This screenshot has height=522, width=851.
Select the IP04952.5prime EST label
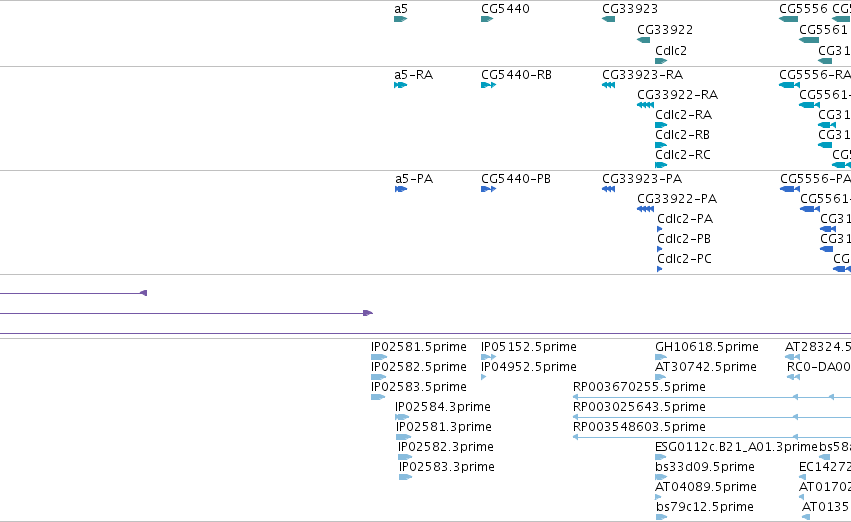pyautogui.click(x=529, y=367)
